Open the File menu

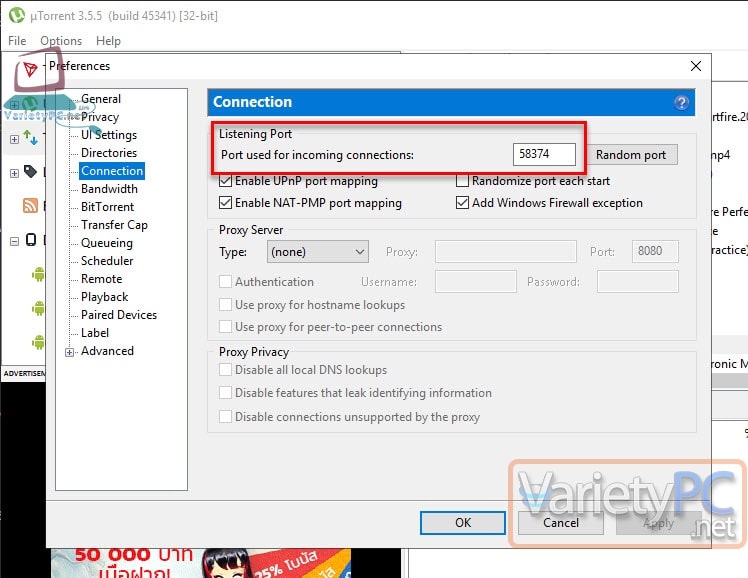click(17, 41)
